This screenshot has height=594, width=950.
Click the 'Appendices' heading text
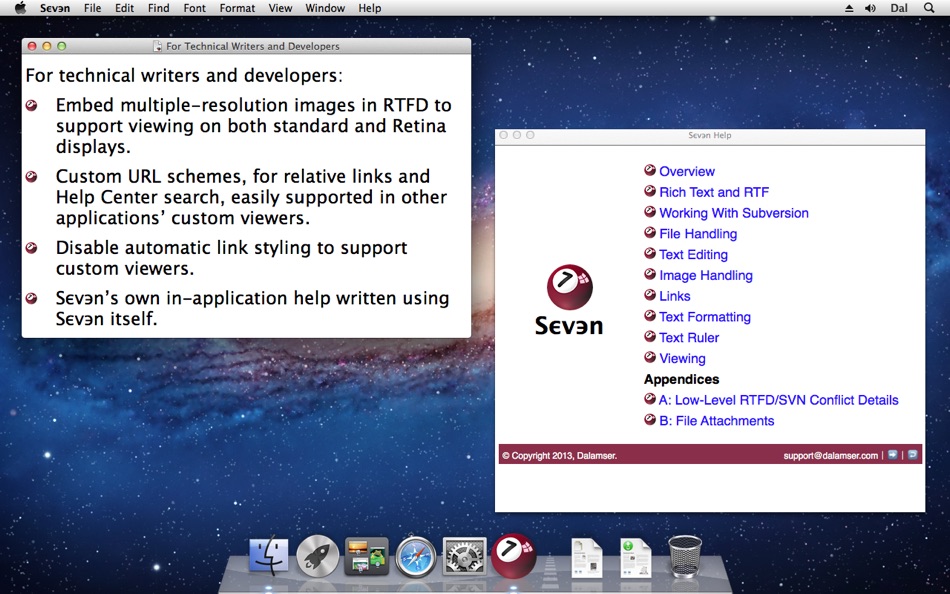682,379
